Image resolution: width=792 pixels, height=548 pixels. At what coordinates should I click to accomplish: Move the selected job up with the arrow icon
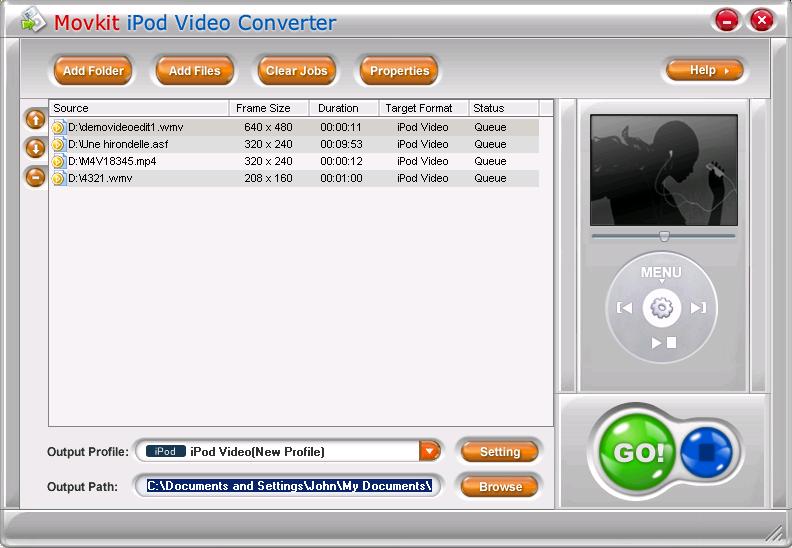tap(35, 120)
